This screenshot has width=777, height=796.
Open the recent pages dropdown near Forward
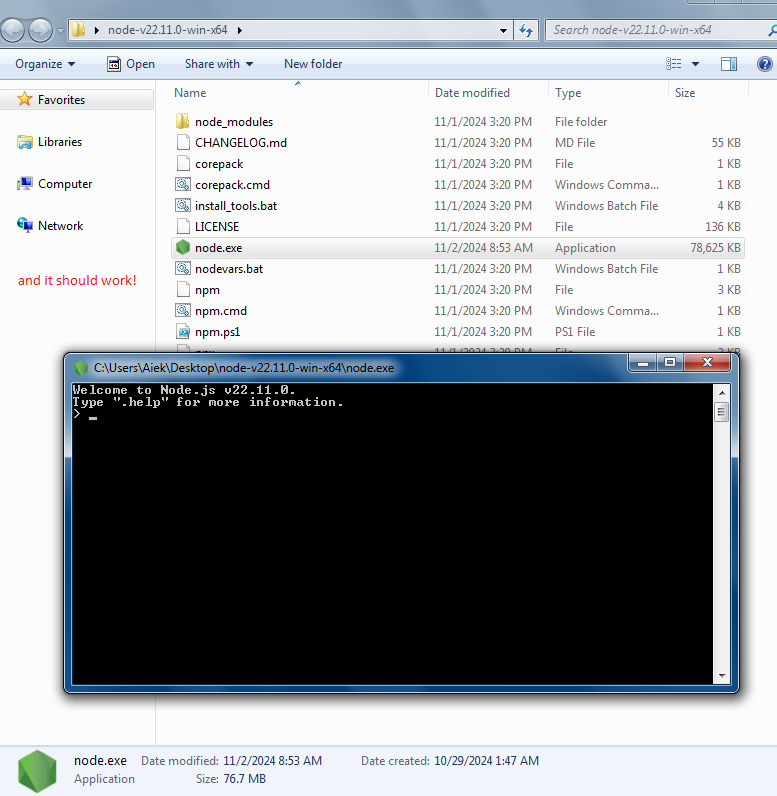(x=60, y=30)
